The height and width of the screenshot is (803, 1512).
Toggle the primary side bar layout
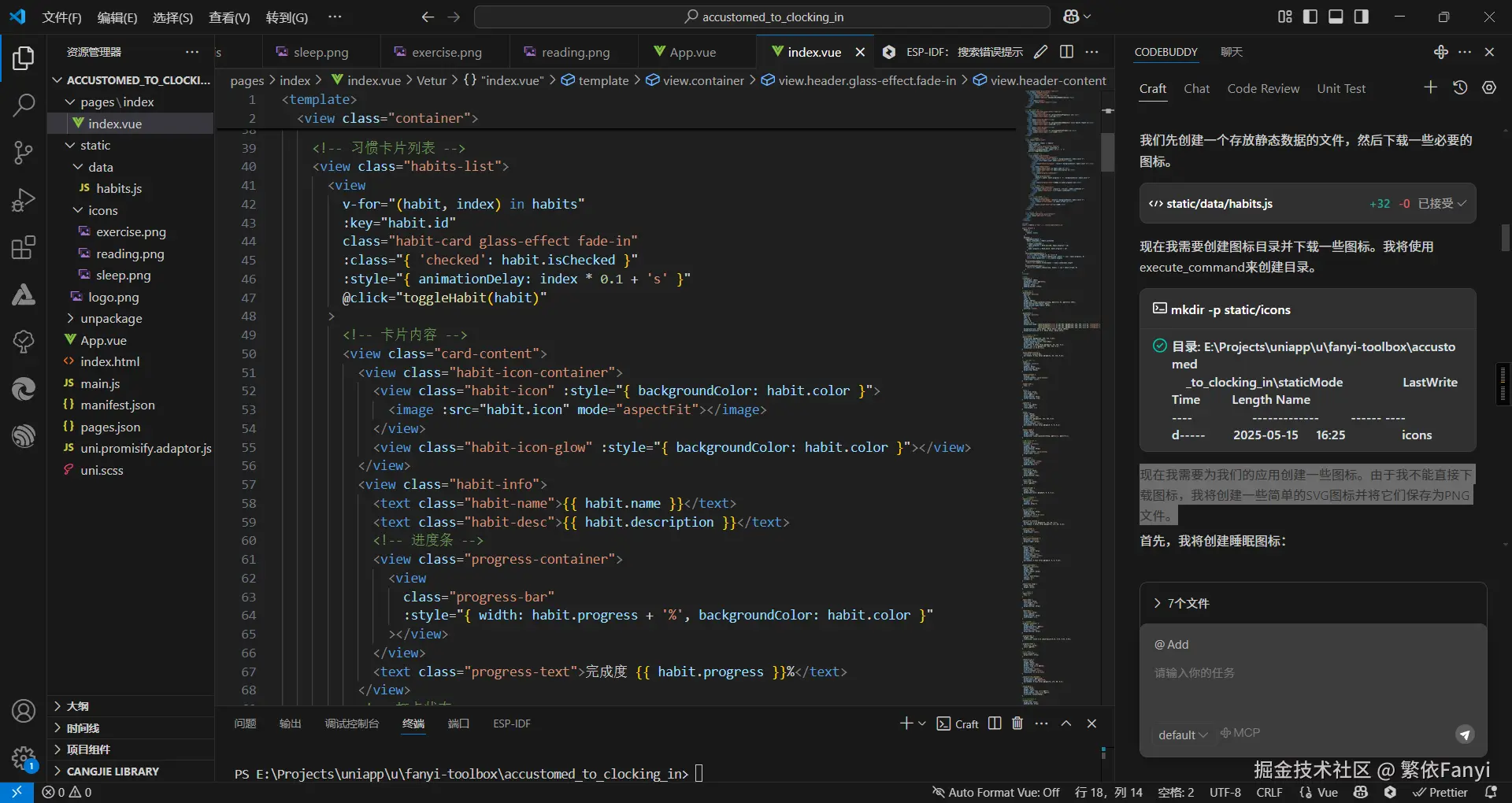coord(1310,17)
